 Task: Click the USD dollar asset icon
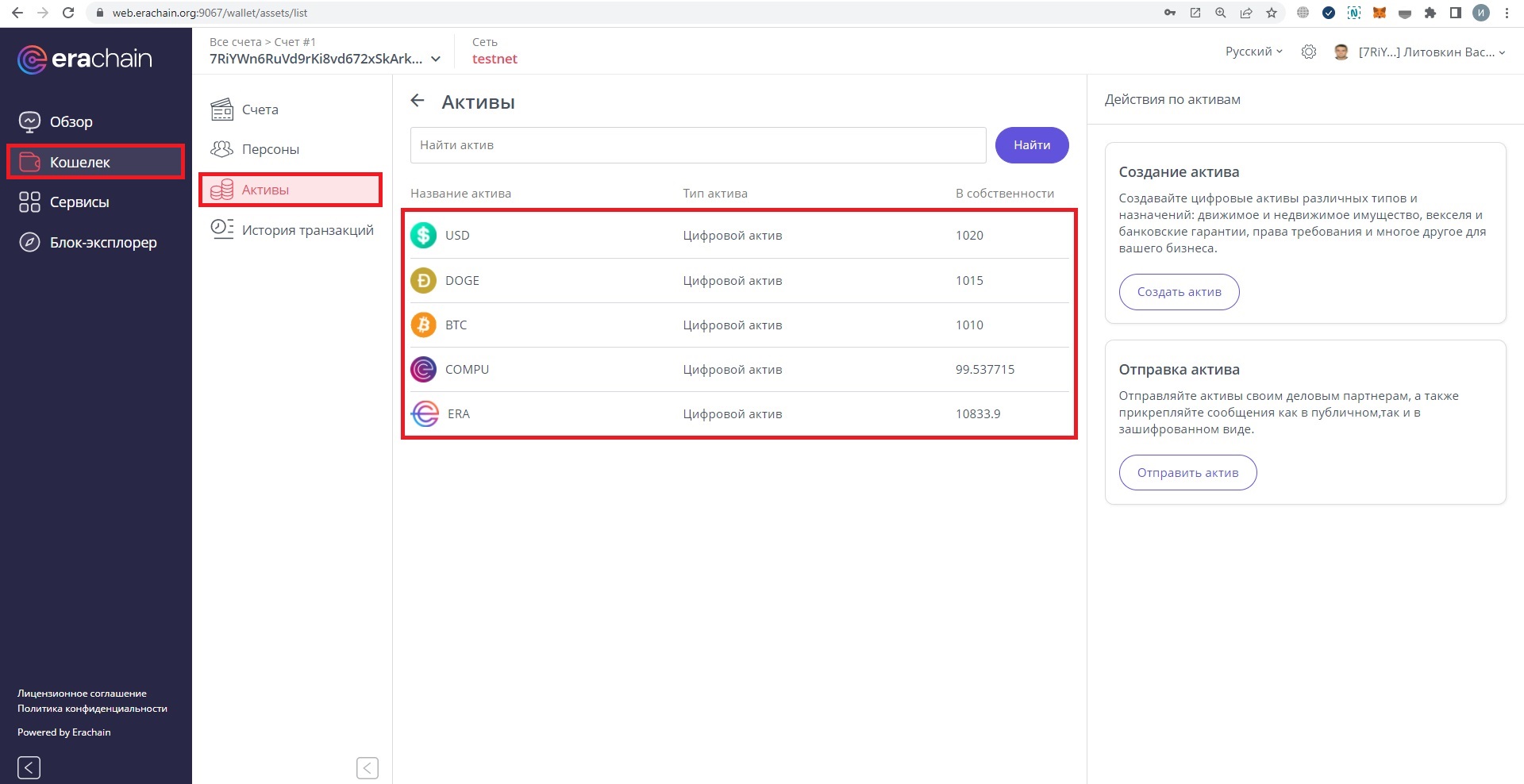pos(424,236)
